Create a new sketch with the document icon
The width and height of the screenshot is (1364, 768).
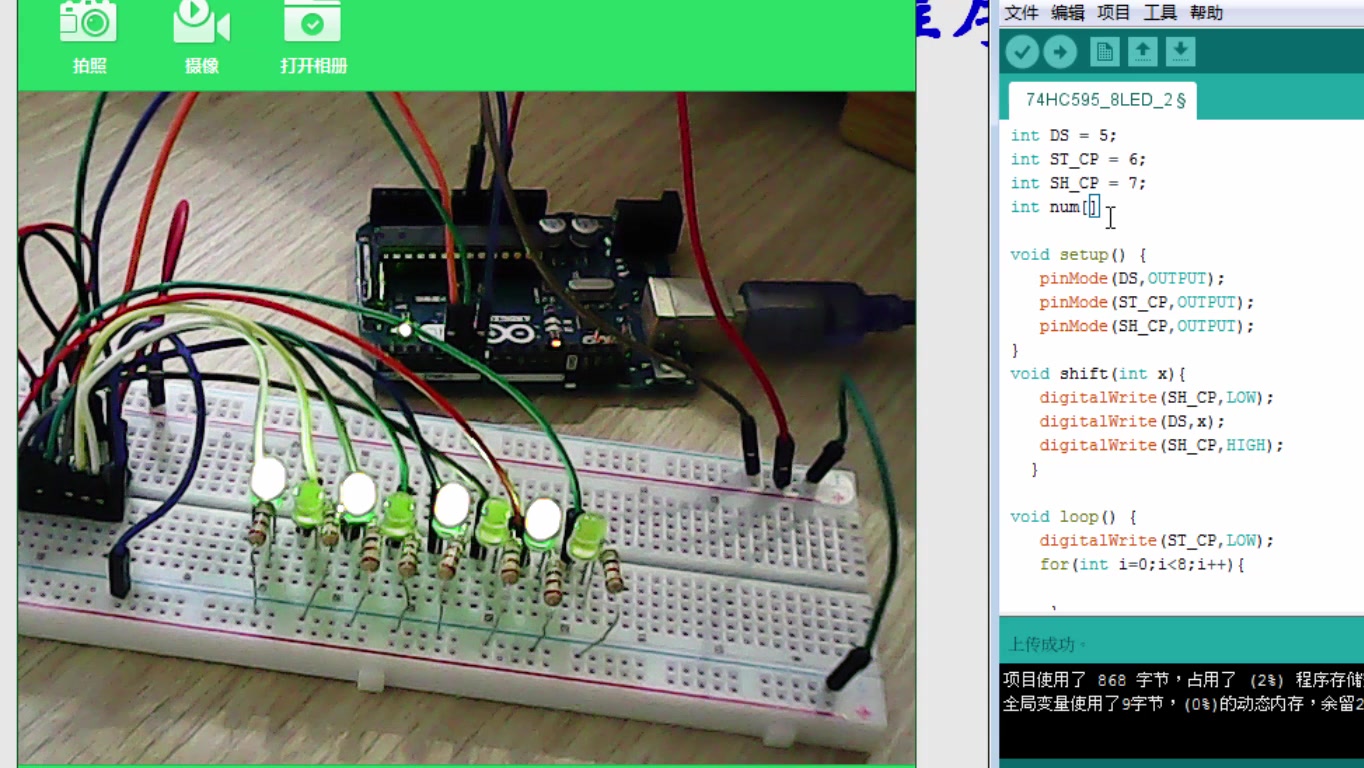point(1104,51)
